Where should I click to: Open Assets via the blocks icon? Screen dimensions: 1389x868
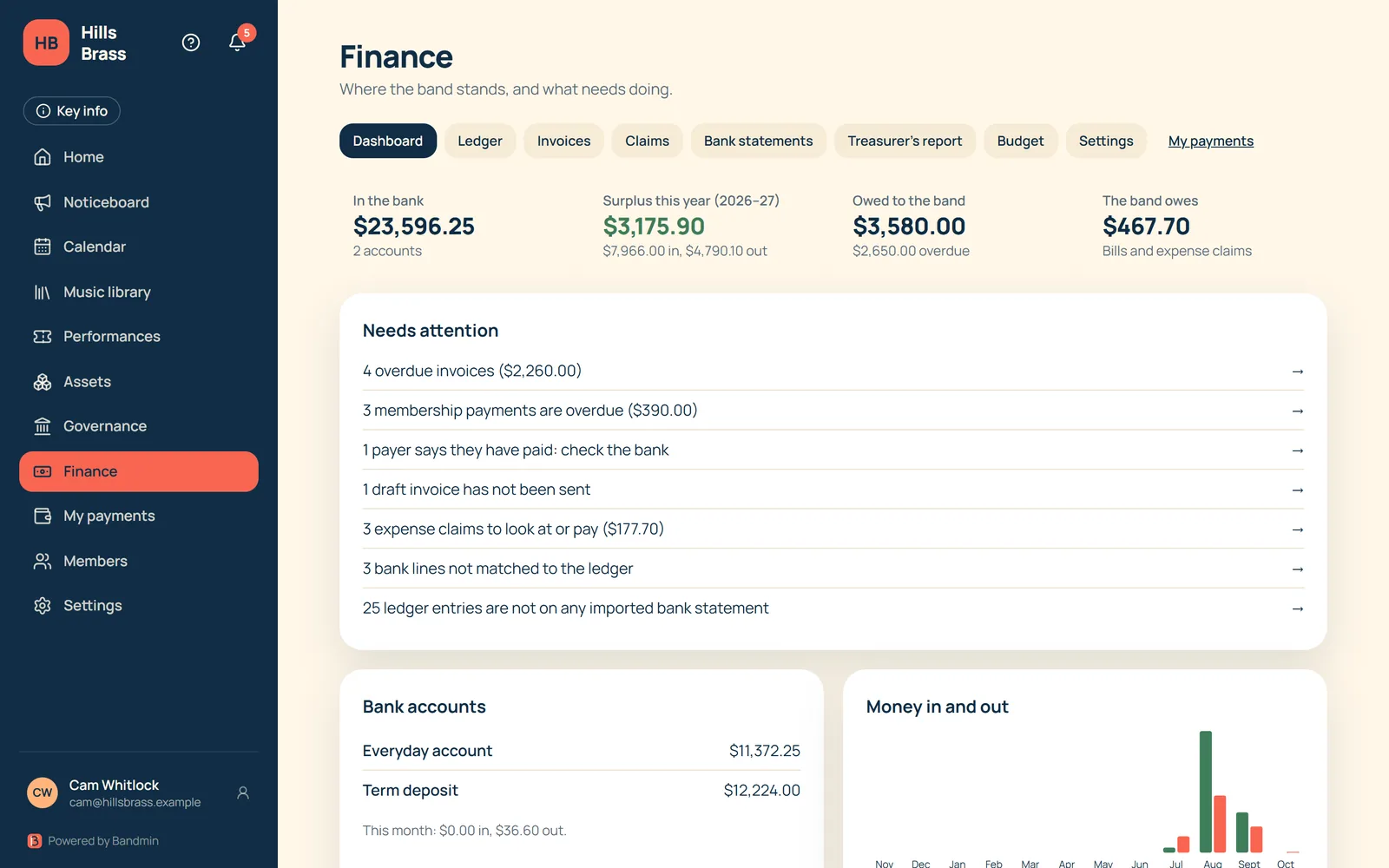pos(43,382)
